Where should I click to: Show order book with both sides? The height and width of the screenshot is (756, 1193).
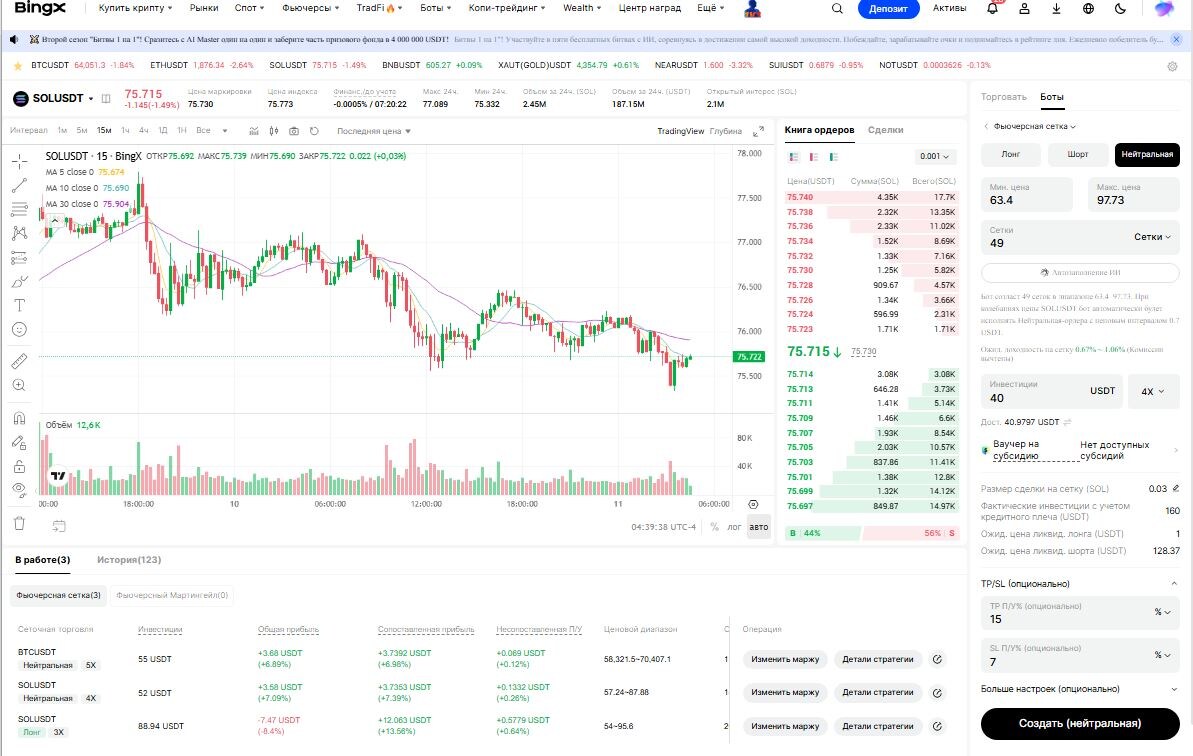[x=794, y=157]
